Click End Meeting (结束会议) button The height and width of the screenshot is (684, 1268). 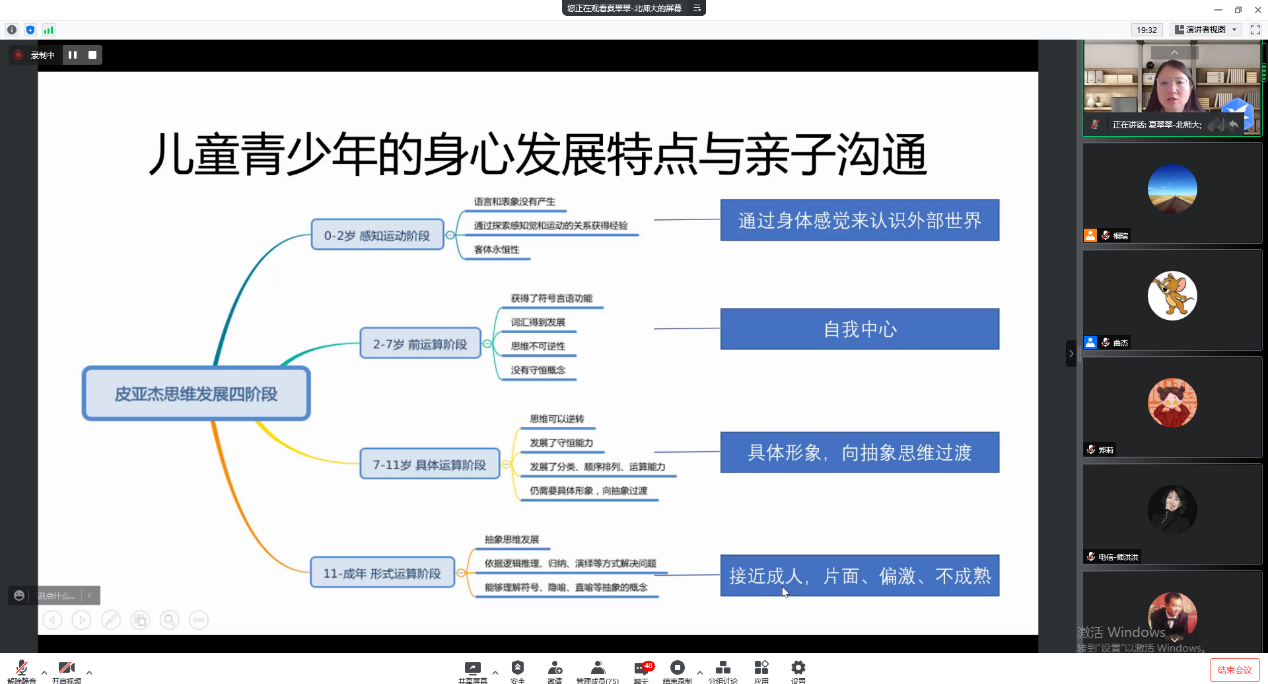[x=1234, y=670]
